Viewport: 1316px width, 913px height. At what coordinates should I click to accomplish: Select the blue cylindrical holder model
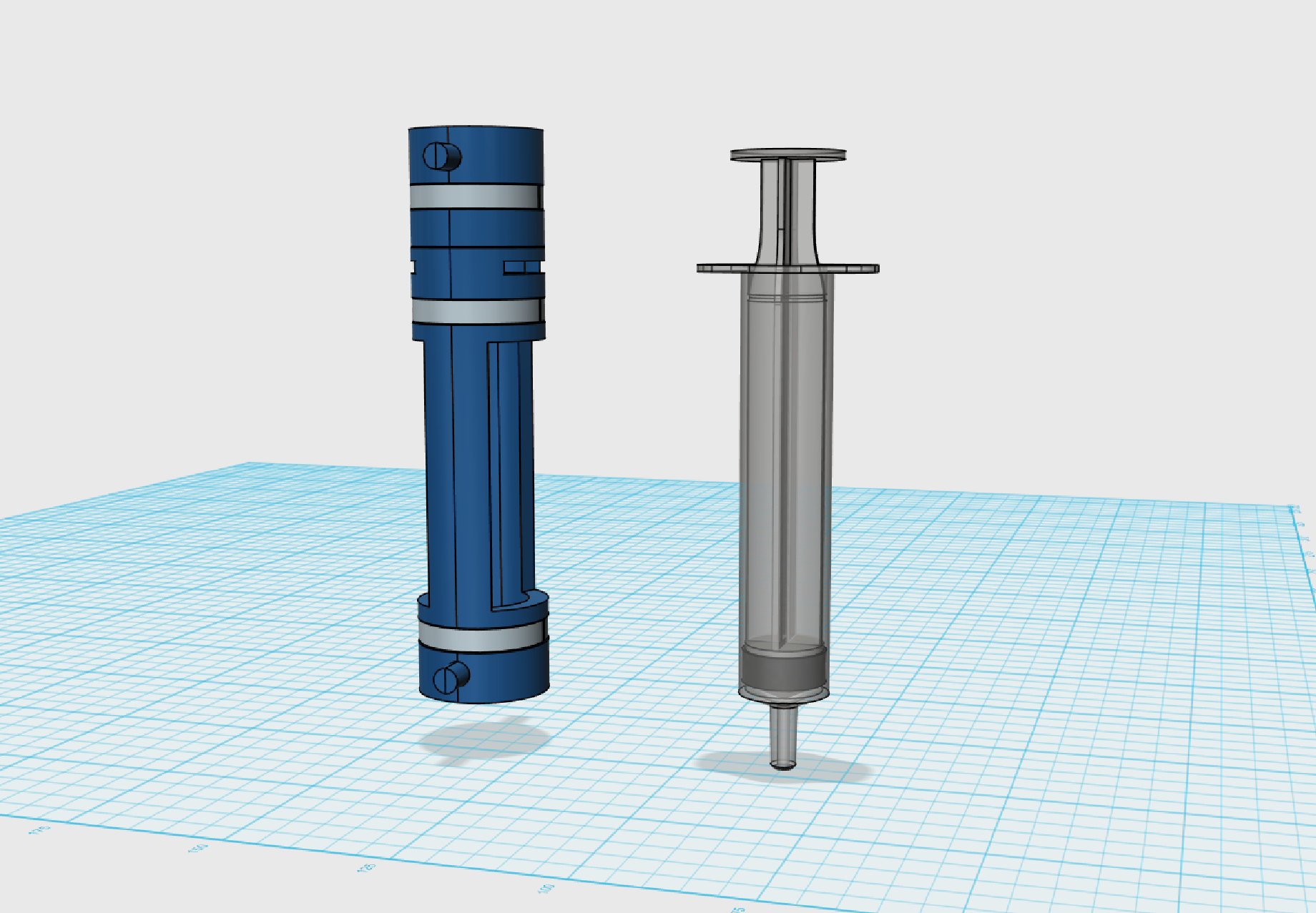pyautogui.click(x=478, y=415)
